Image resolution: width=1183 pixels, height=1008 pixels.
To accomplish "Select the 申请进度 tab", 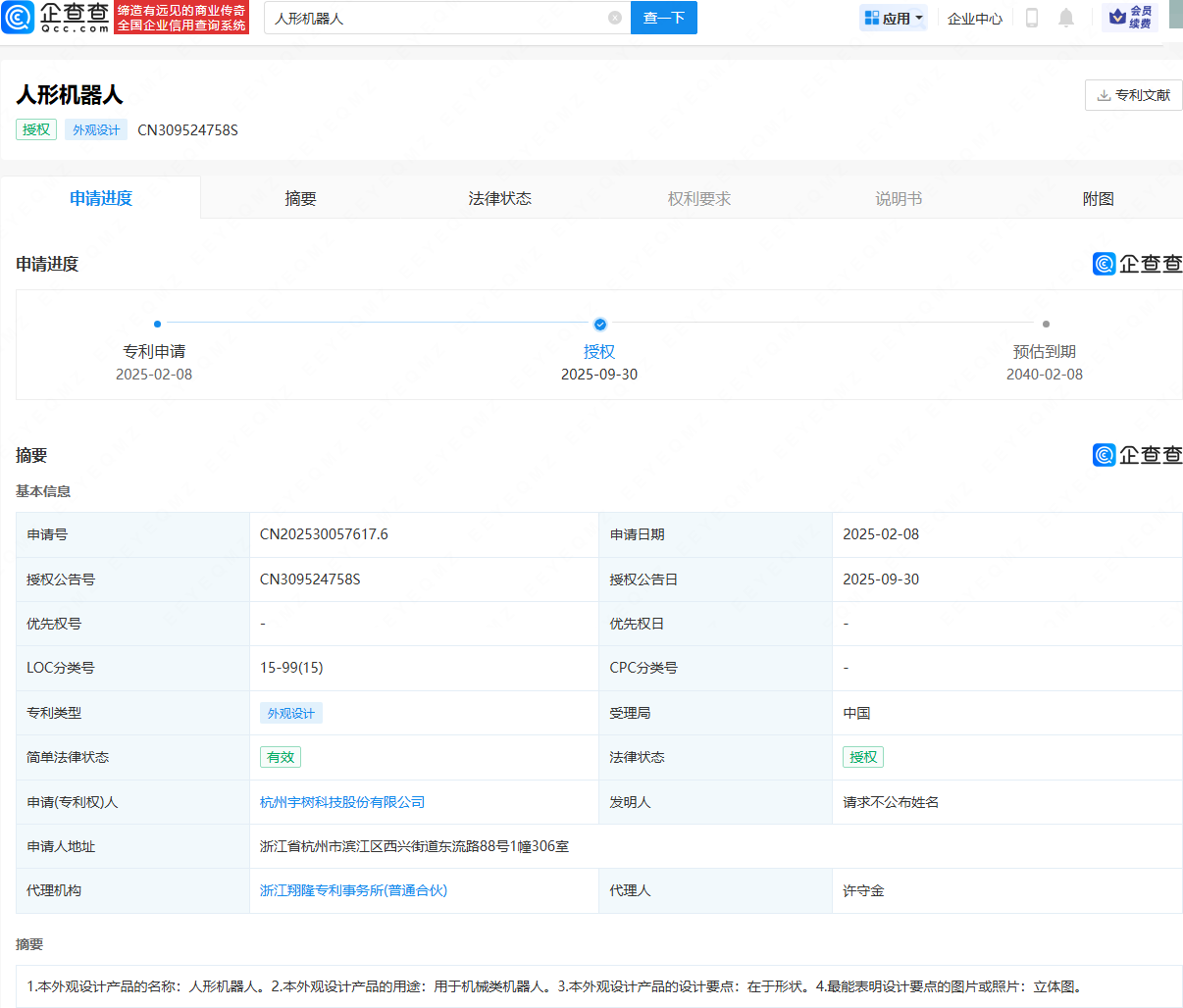I will tap(101, 198).
